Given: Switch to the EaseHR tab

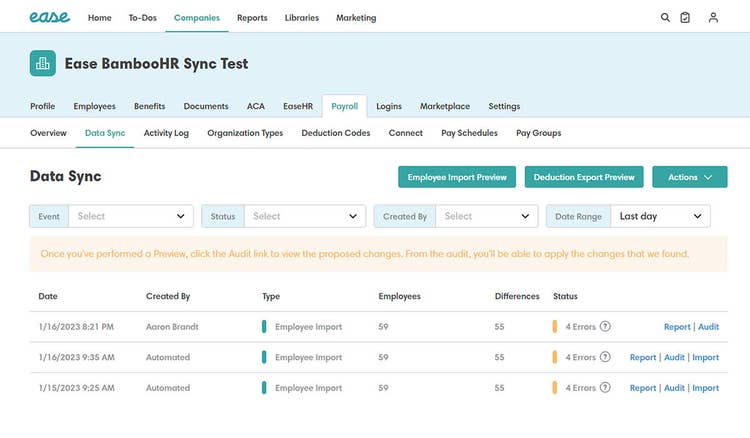Looking at the screenshot, I should pos(298,106).
